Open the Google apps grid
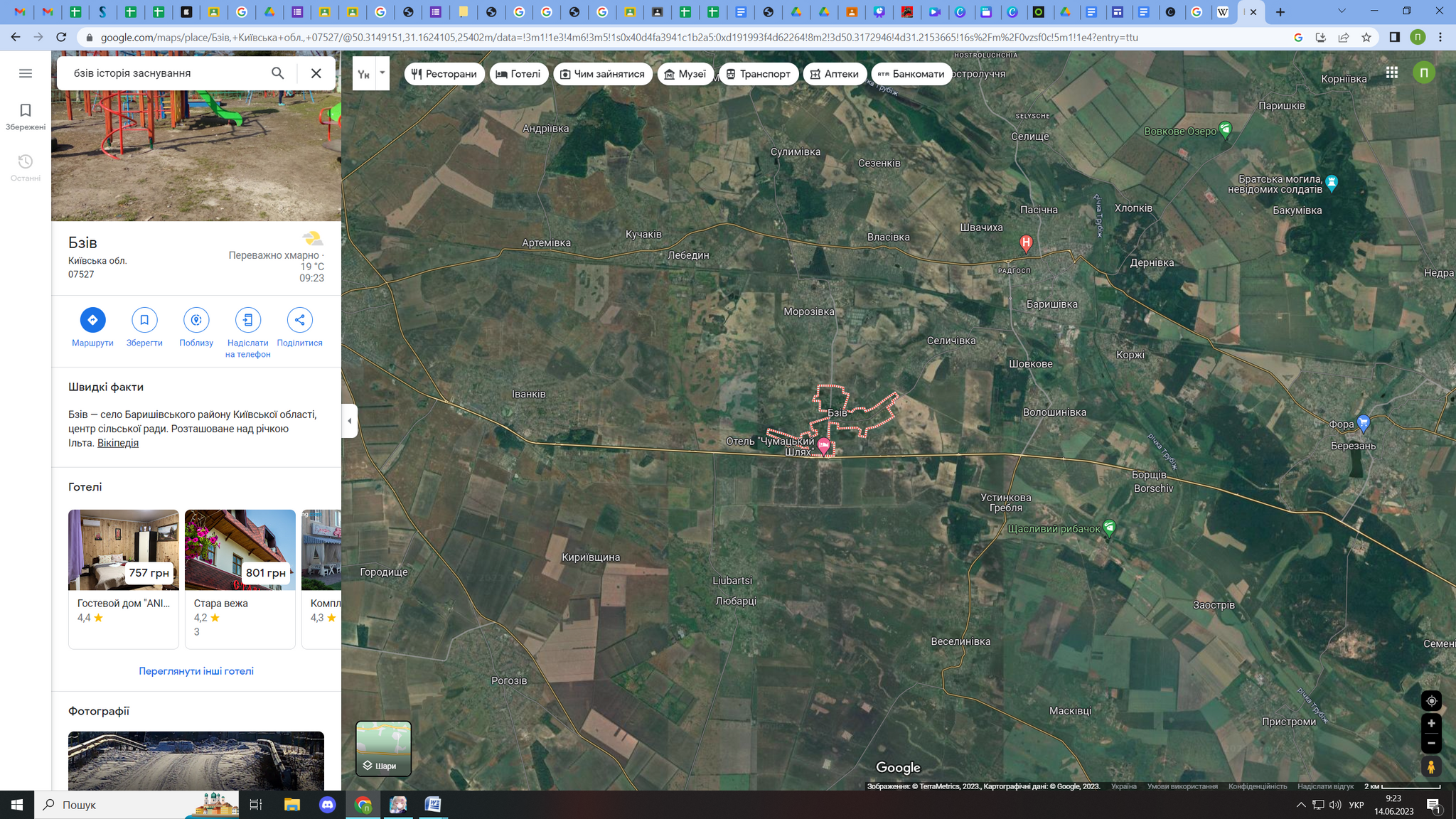Viewport: 1456px width, 819px height. [x=1391, y=73]
